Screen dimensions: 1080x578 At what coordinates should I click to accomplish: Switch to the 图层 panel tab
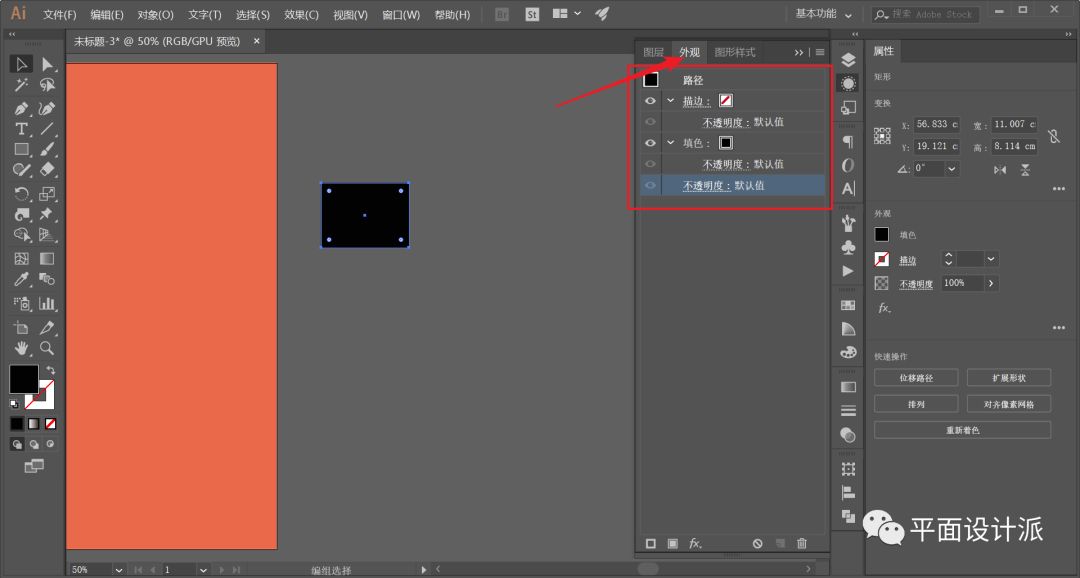(653, 52)
